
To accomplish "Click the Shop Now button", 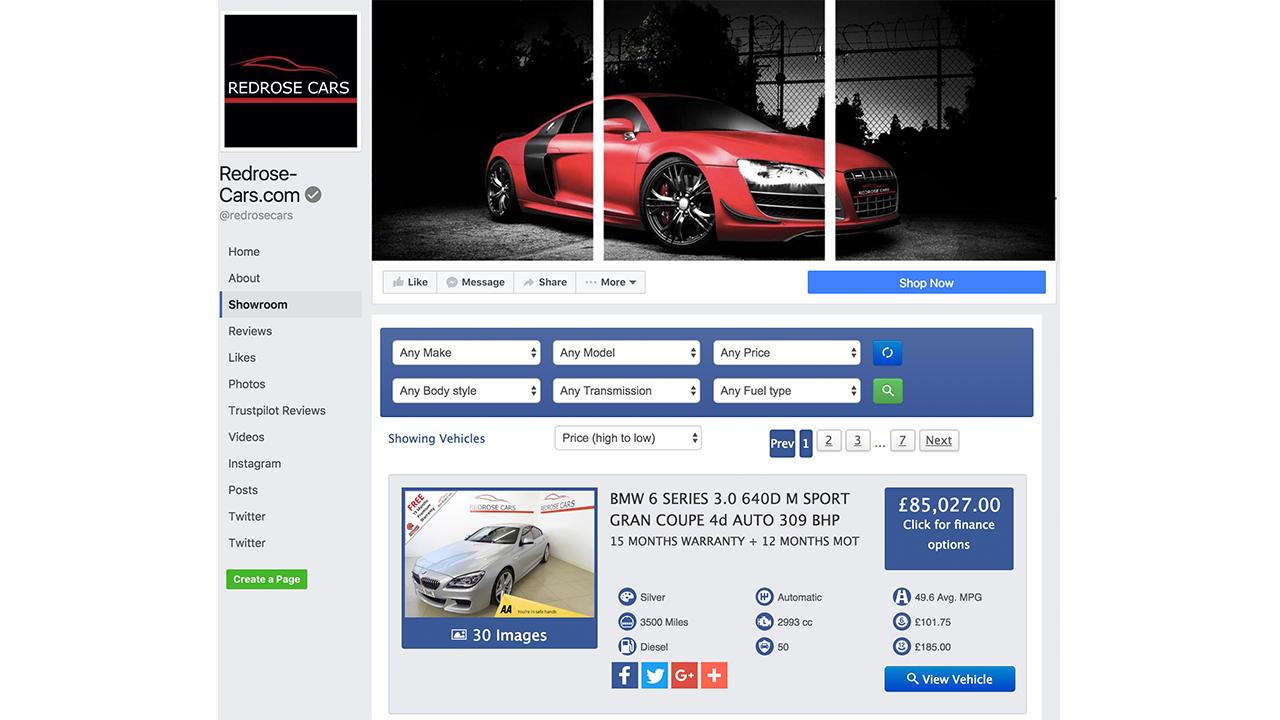I will (x=926, y=283).
